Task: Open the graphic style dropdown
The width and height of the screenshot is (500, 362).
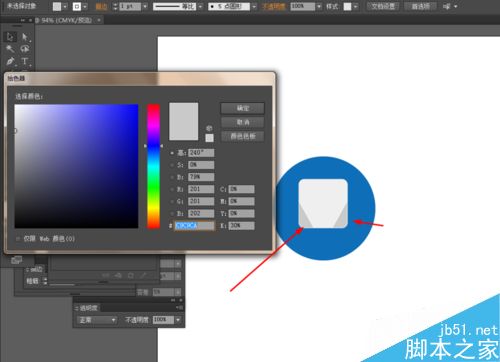Action: pos(355,6)
